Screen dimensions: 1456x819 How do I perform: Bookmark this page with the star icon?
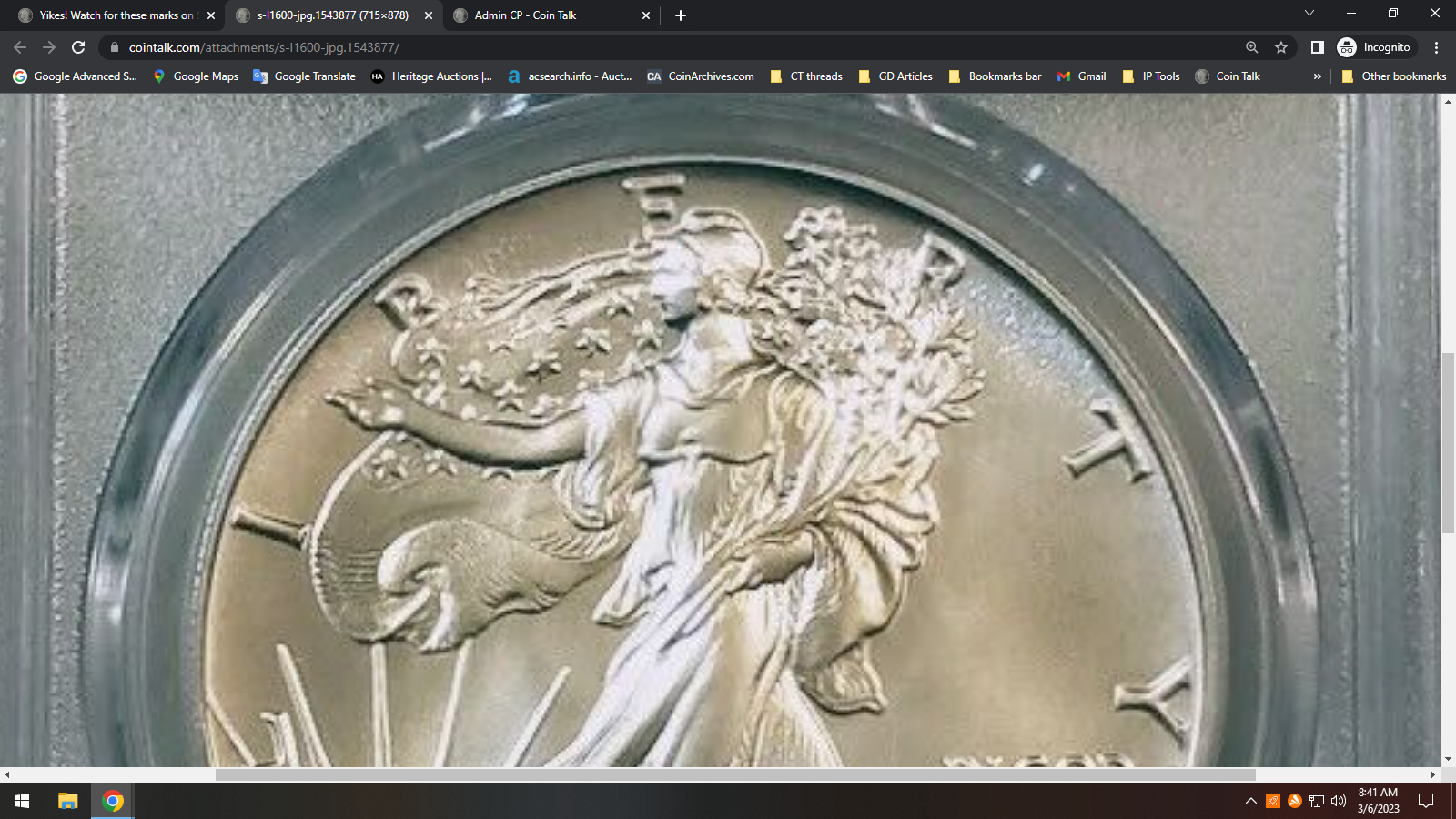tap(1281, 47)
